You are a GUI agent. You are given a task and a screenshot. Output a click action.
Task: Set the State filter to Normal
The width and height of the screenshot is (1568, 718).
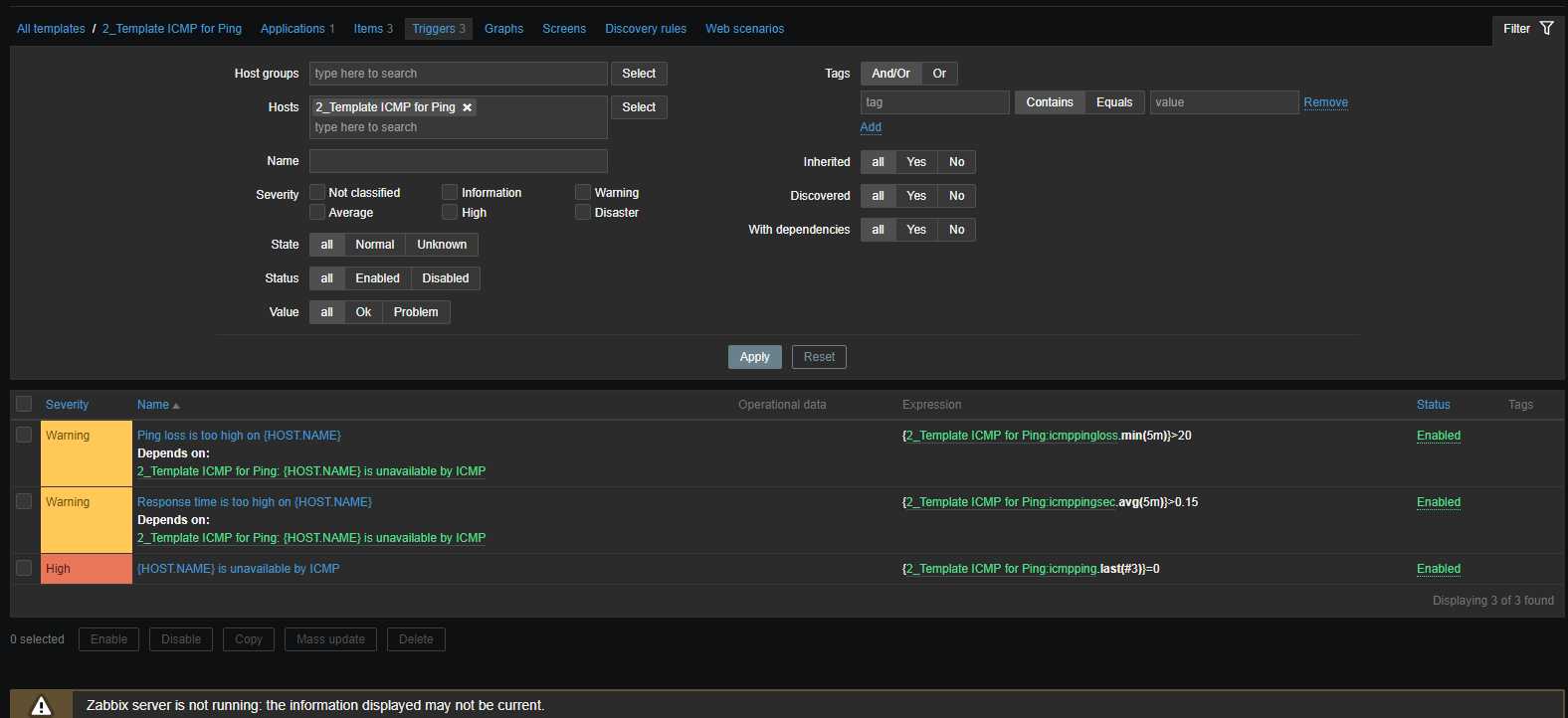(x=375, y=245)
